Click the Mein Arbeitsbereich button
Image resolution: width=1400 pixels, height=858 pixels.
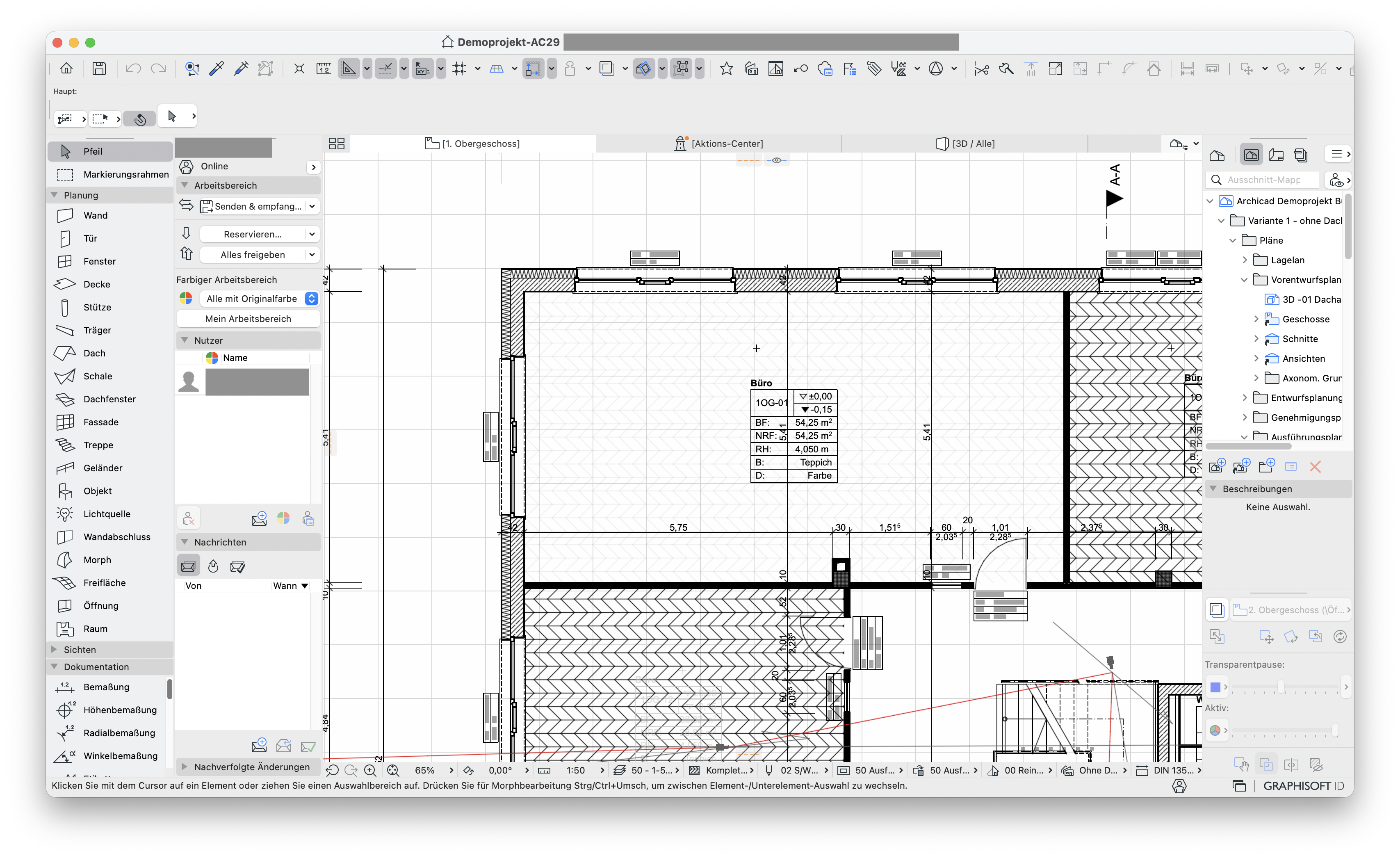[x=248, y=319]
